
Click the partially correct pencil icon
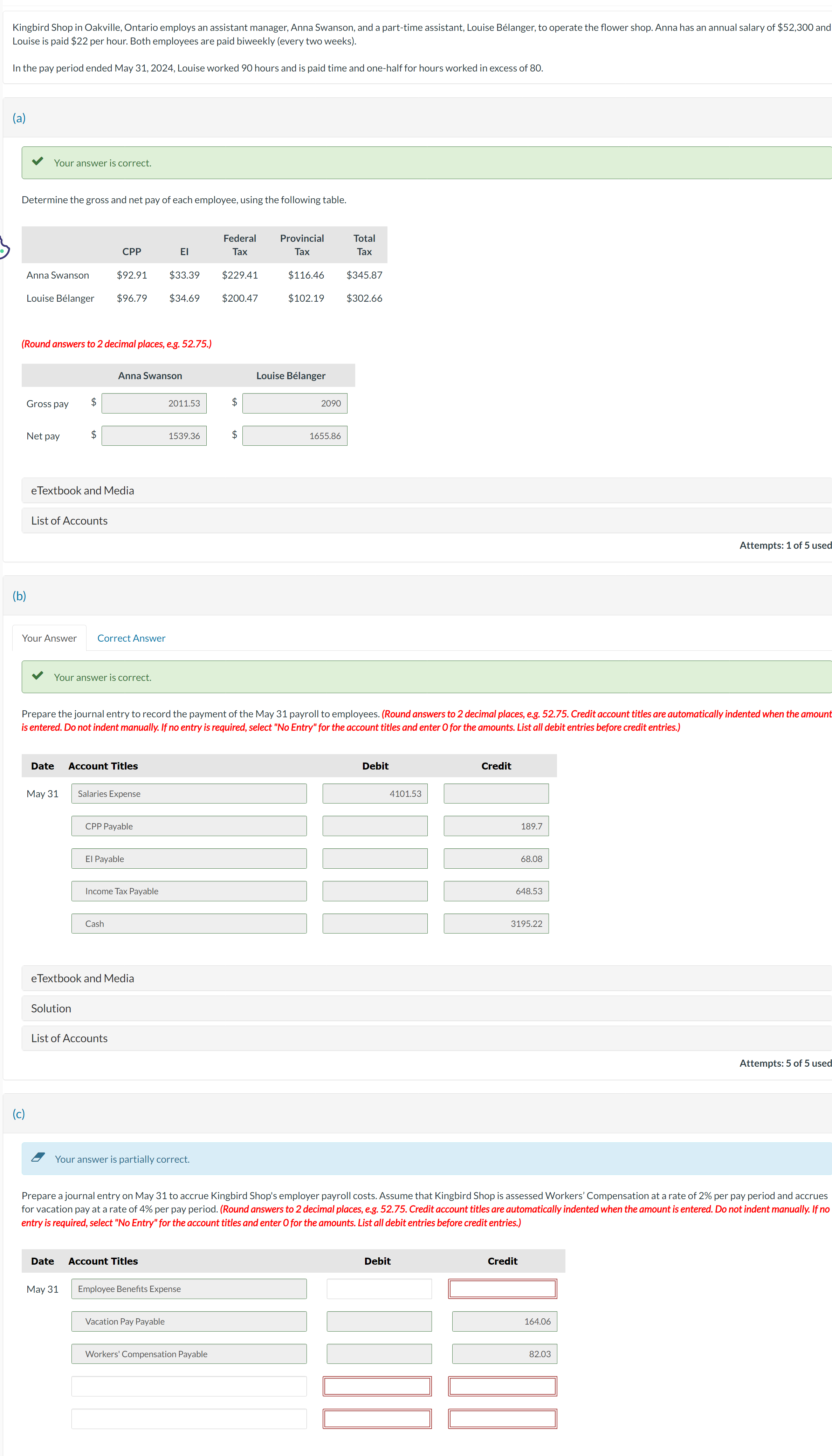[38, 1158]
